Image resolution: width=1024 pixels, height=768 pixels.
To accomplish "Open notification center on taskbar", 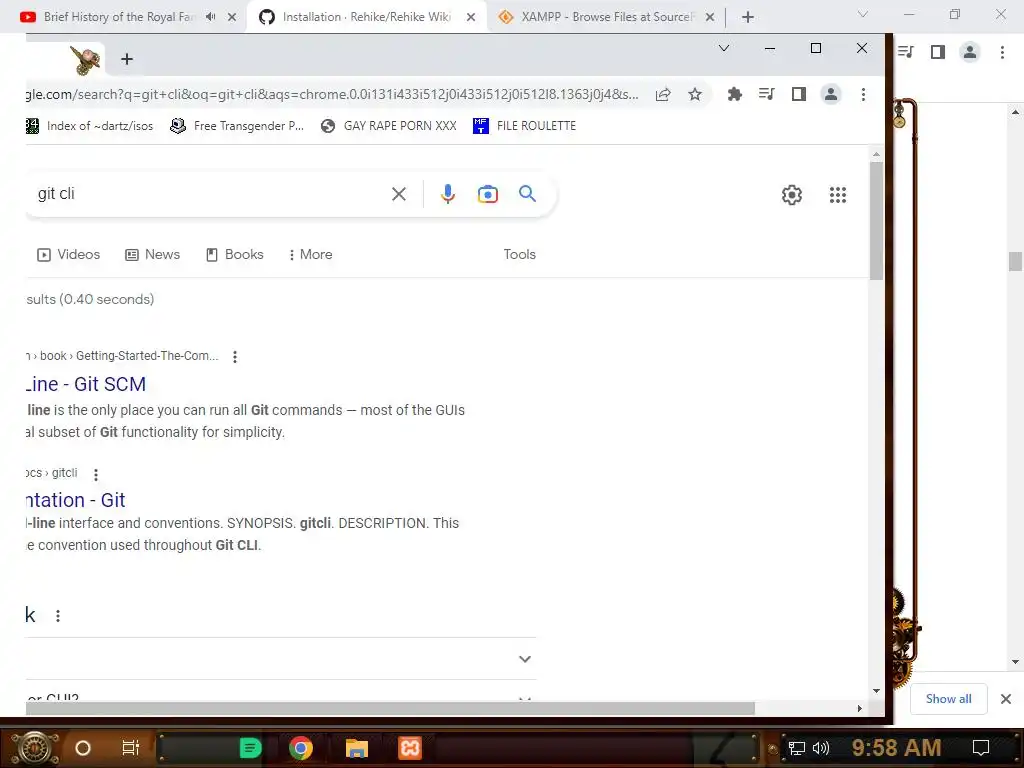I will (980, 748).
